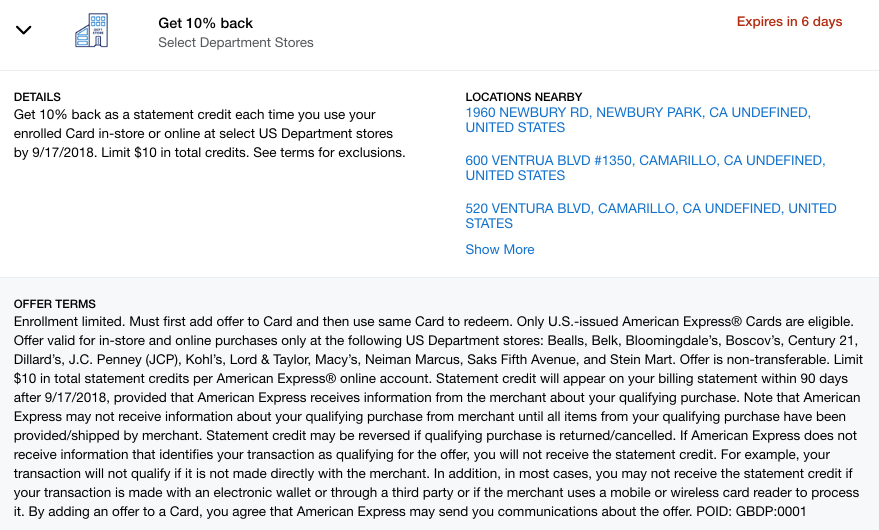The image size is (879, 530).
Task: Collapse the offer with the chevron arrow
Action: click(x=24, y=30)
